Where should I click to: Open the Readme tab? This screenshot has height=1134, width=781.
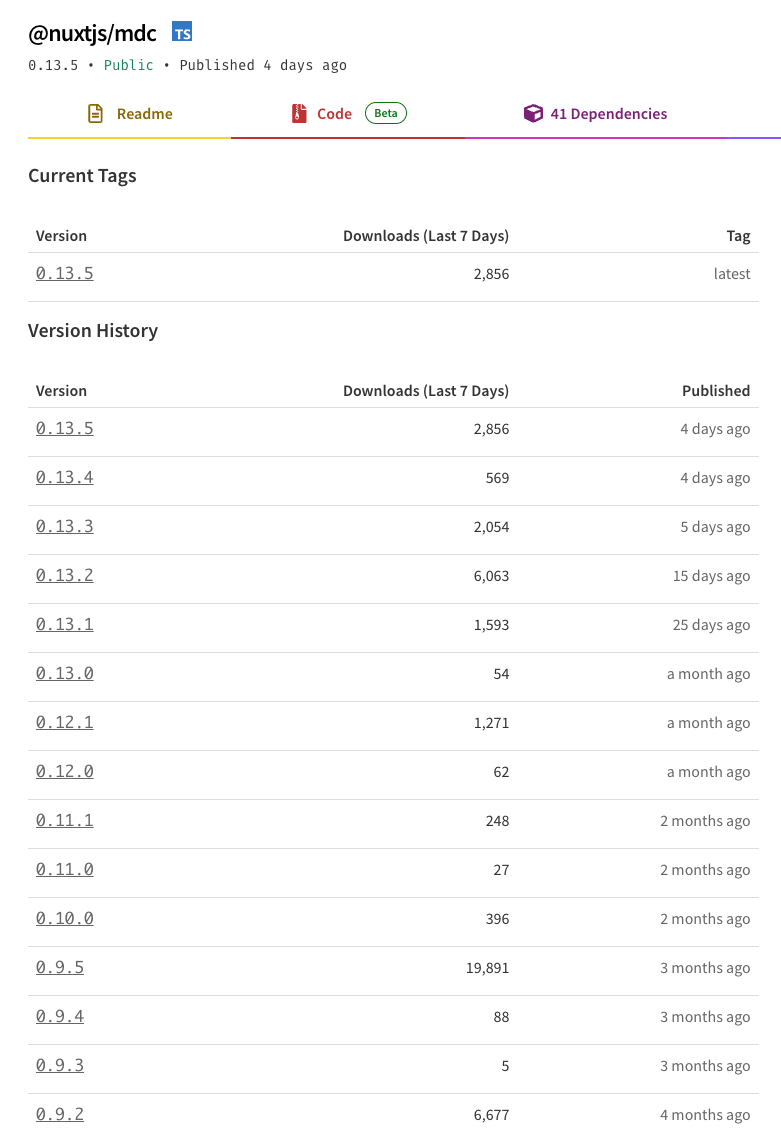click(x=144, y=114)
